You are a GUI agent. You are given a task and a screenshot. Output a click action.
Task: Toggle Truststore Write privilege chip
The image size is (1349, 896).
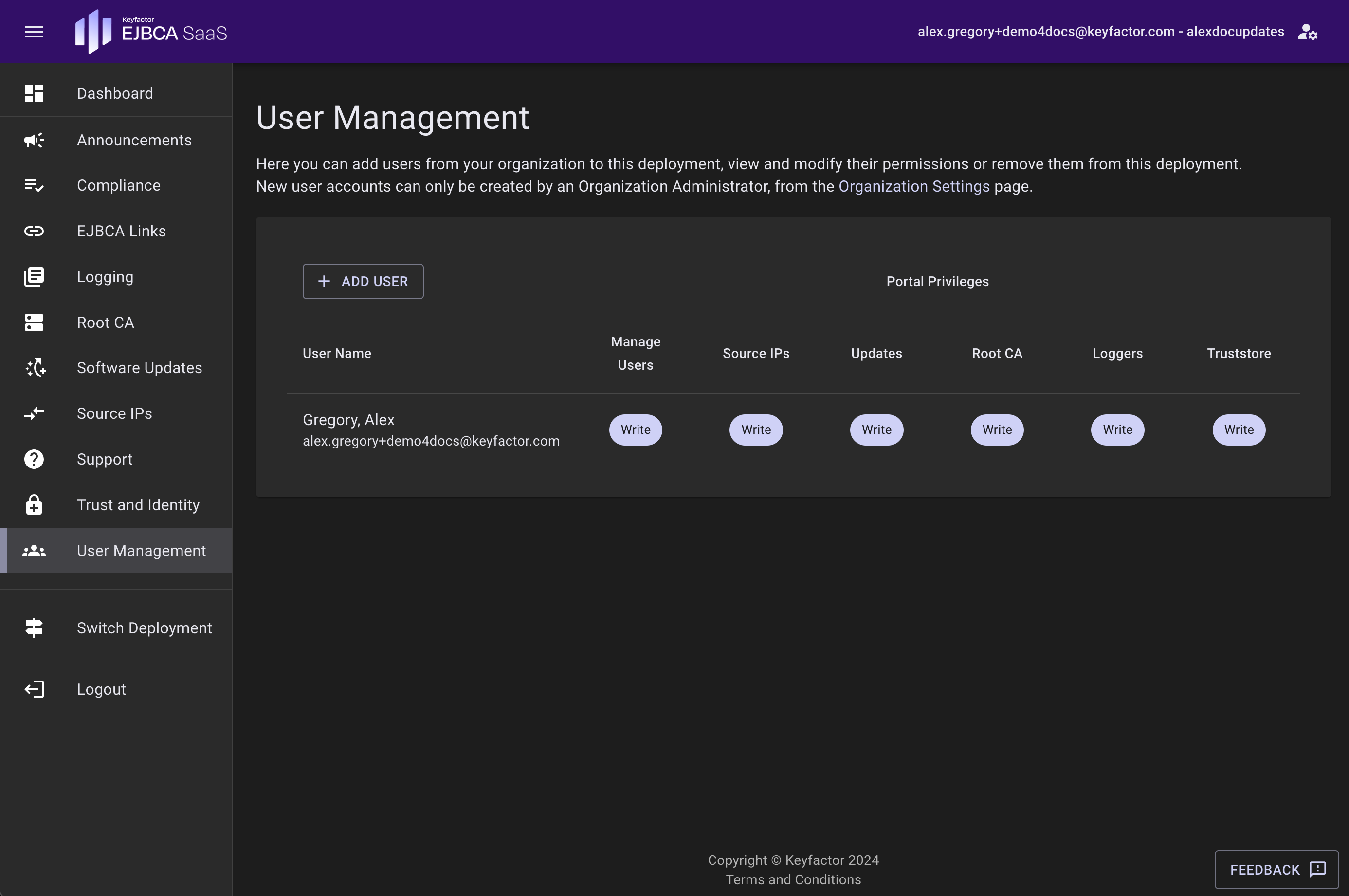(1238, 430)
